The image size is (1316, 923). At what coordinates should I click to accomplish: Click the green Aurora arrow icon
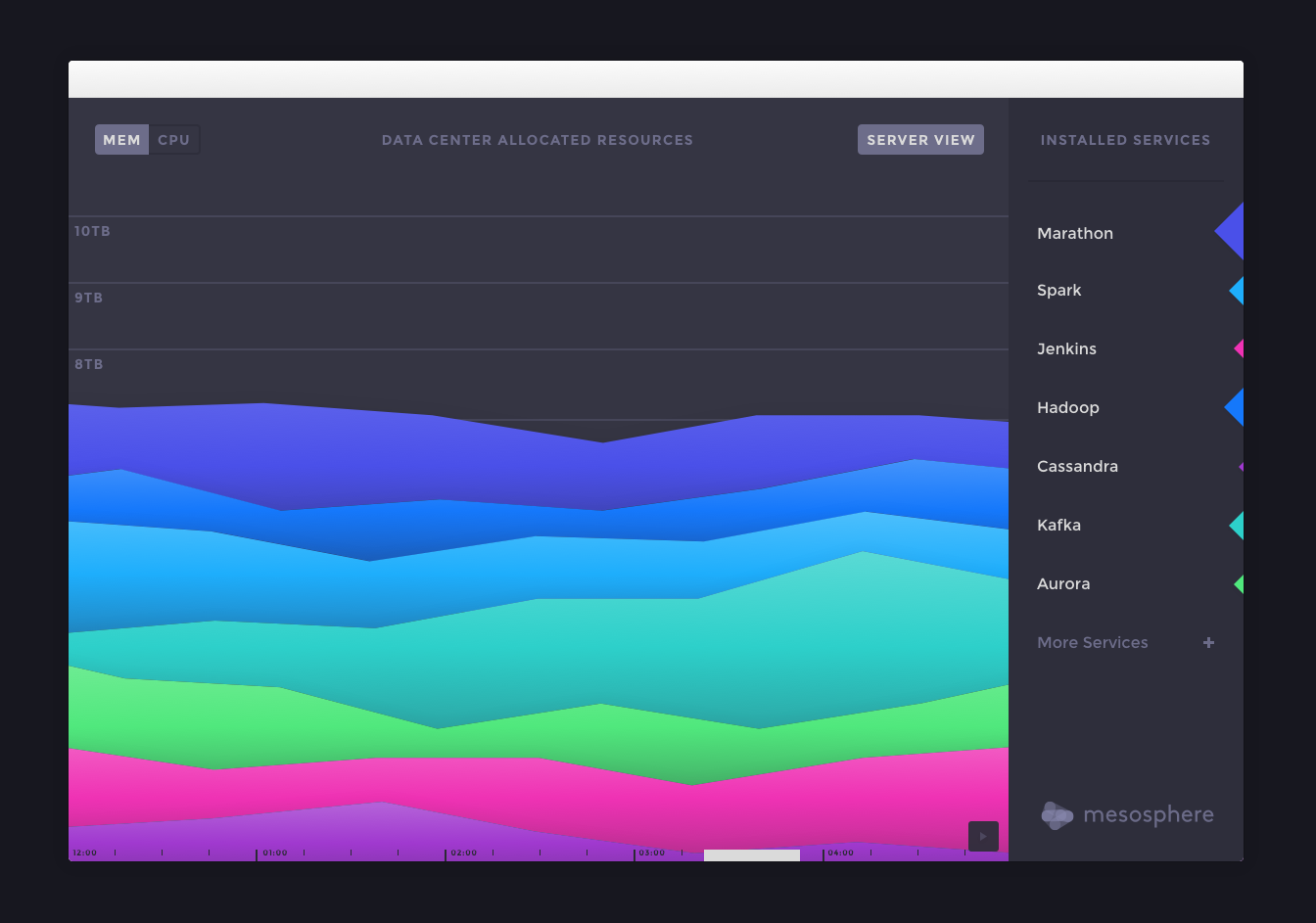click(1238, 583)
